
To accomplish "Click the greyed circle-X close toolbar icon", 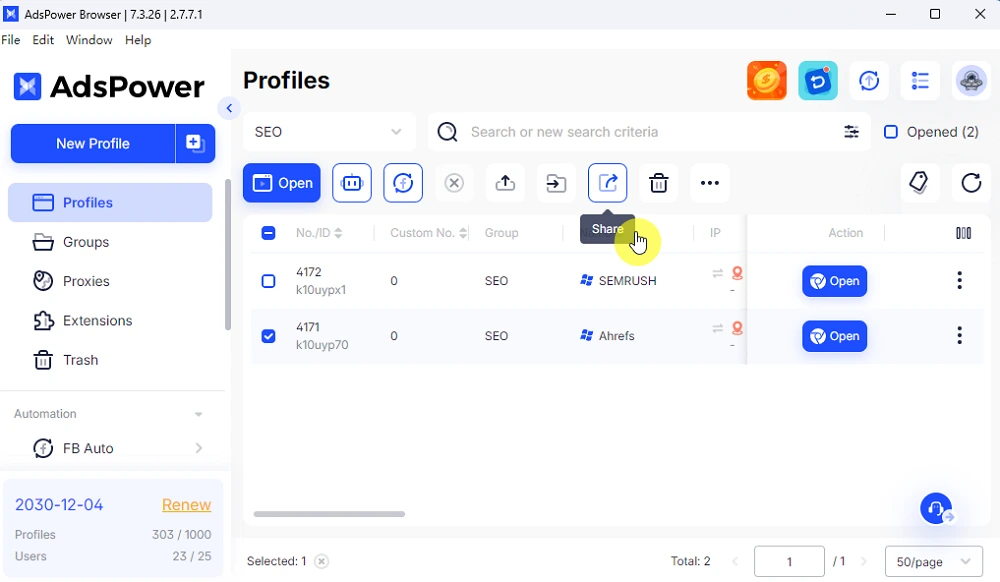I will (454, 183).
